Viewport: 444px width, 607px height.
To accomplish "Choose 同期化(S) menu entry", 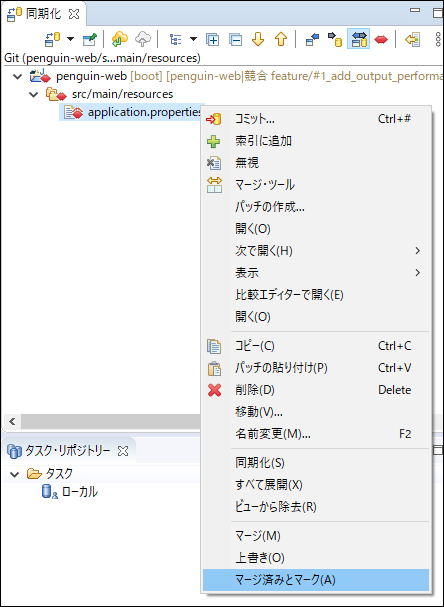I will 315,463.
